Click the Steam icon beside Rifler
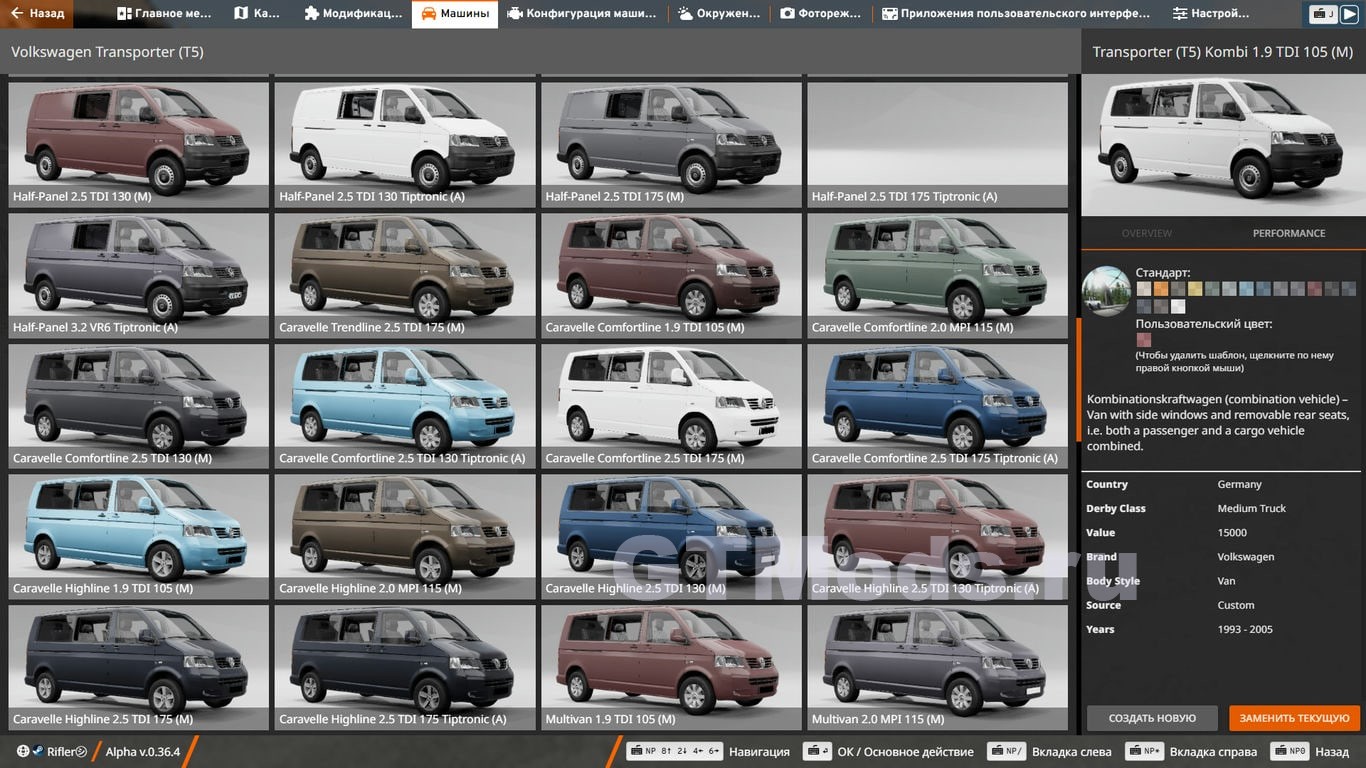The height and width of the screenshot is (768, 1366). (38, 752)
